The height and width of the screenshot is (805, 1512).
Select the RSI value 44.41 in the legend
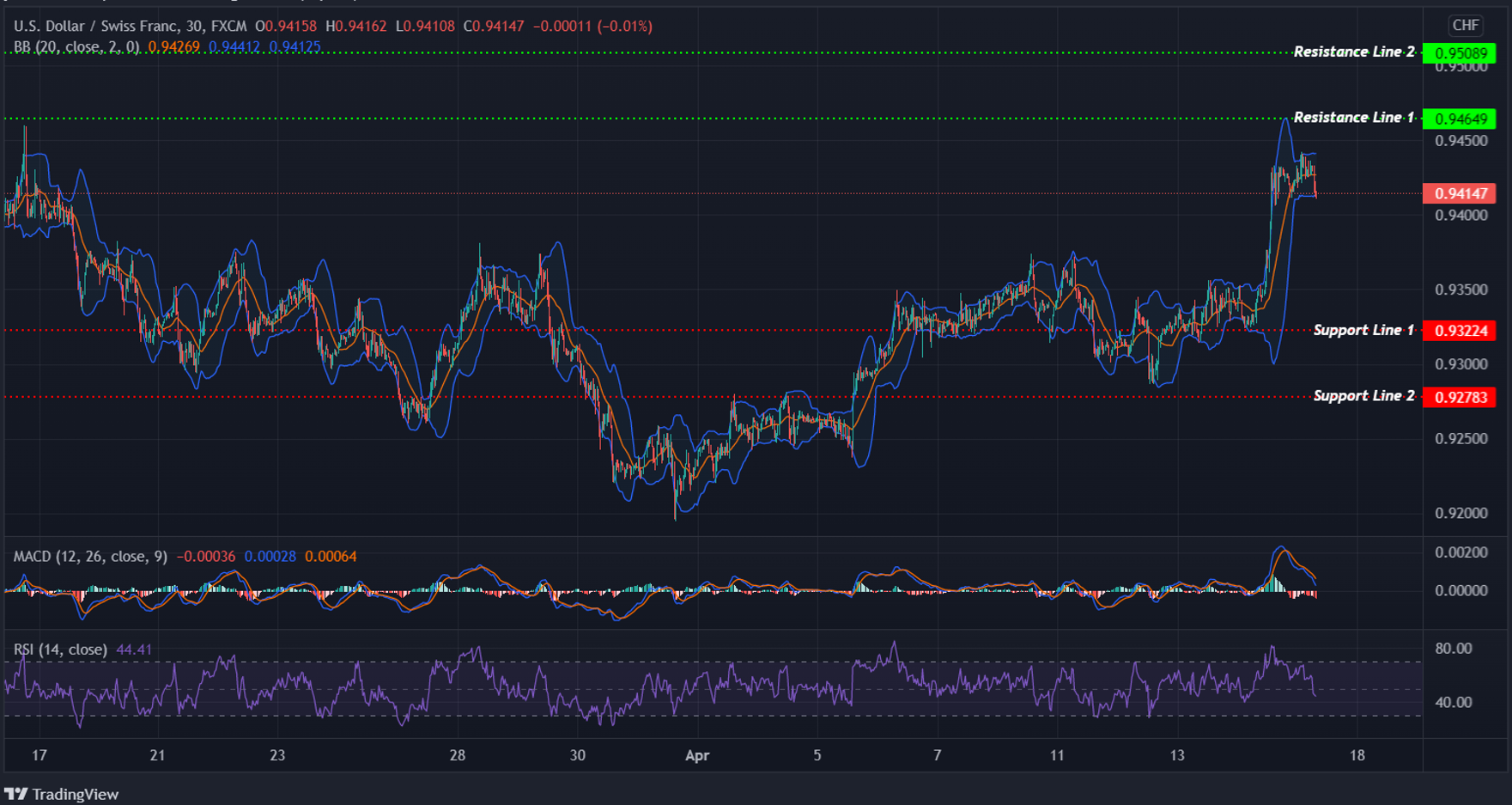point(134,649)
